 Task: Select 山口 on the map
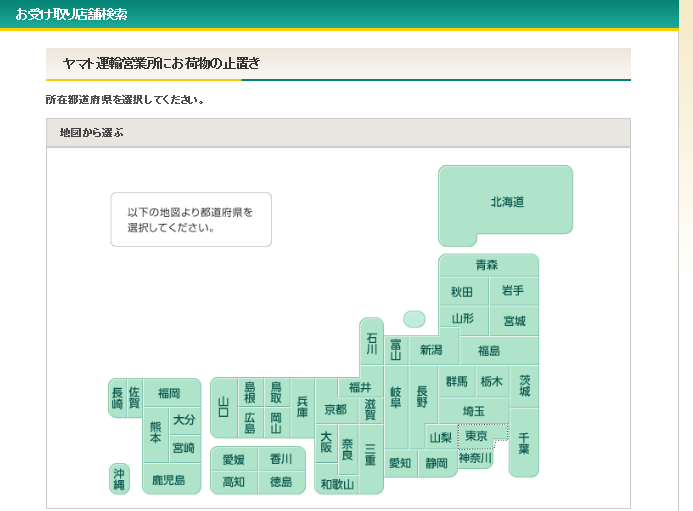(224, 407)
